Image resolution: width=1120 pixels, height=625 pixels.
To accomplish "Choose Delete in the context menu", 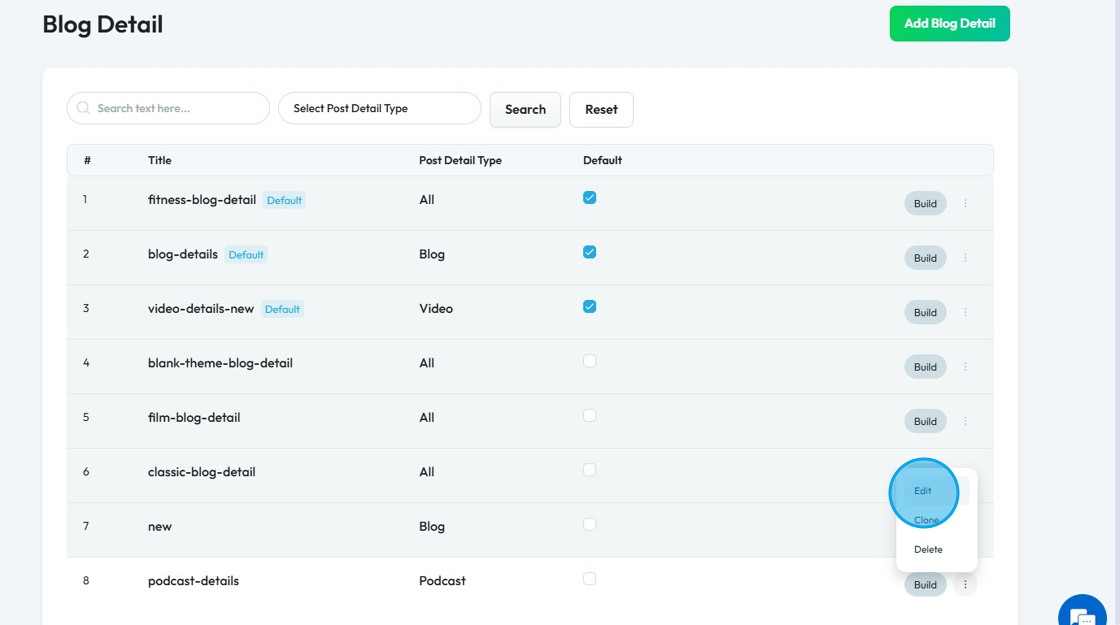I will (x=928, y=549).
